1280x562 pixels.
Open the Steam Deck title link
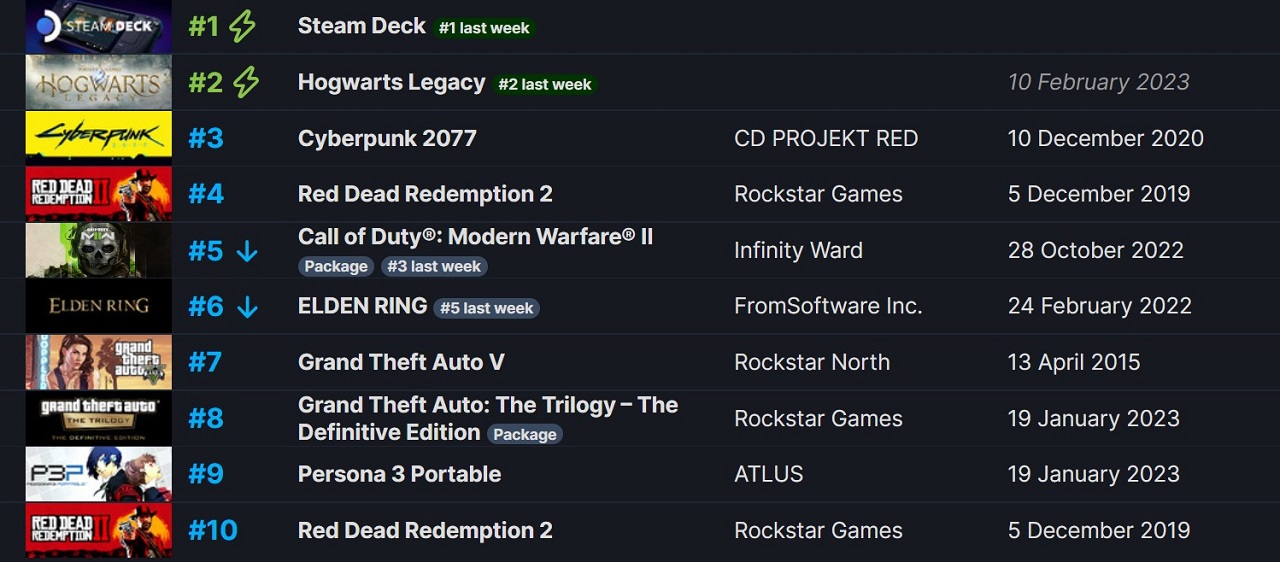362,26
